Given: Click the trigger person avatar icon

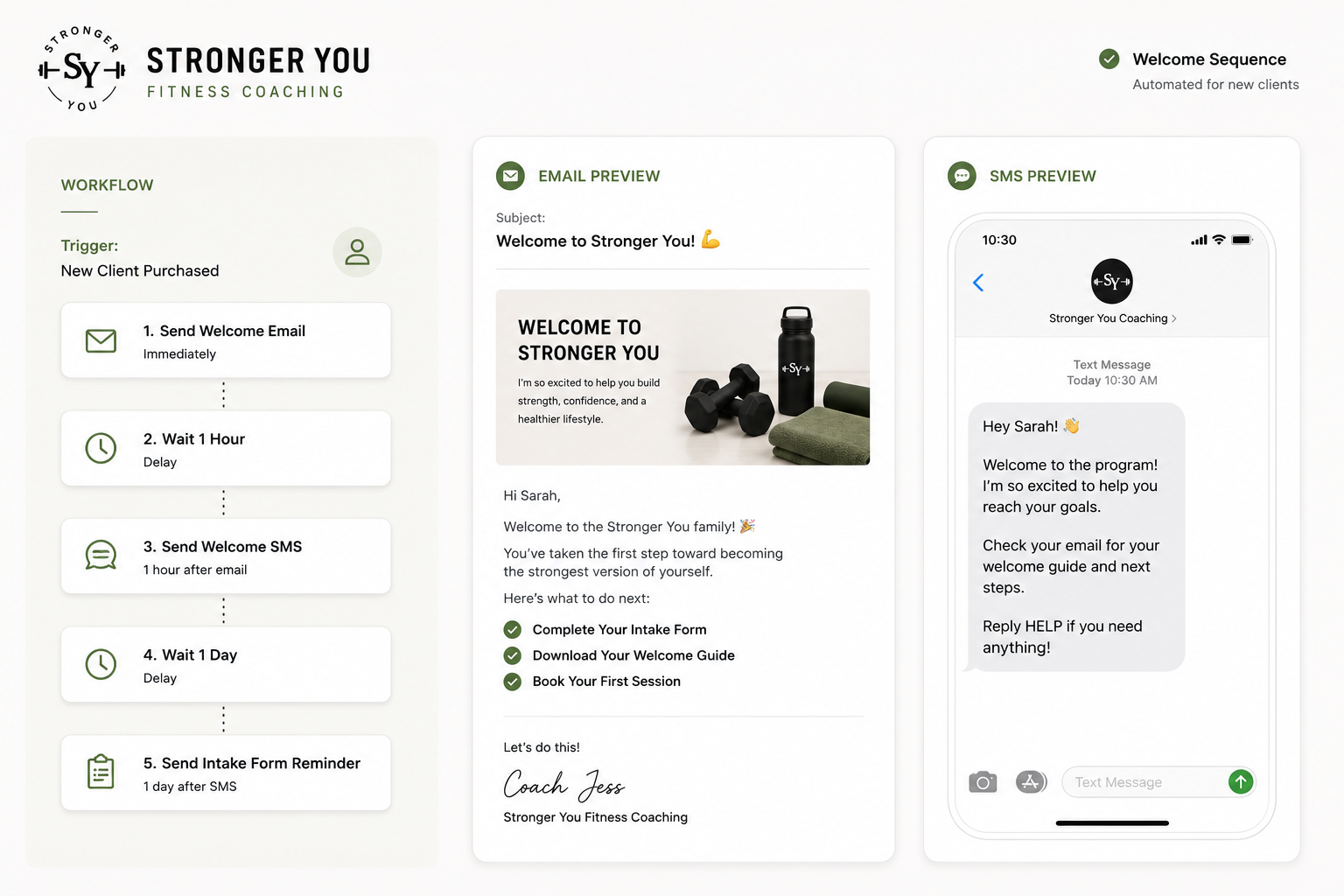Looking at the screenshot, I should coord(357,252).
